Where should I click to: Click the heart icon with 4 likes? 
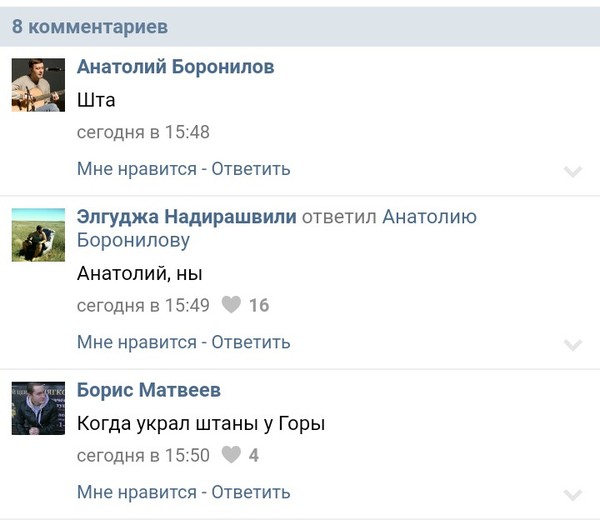click(x=231, y=455)
